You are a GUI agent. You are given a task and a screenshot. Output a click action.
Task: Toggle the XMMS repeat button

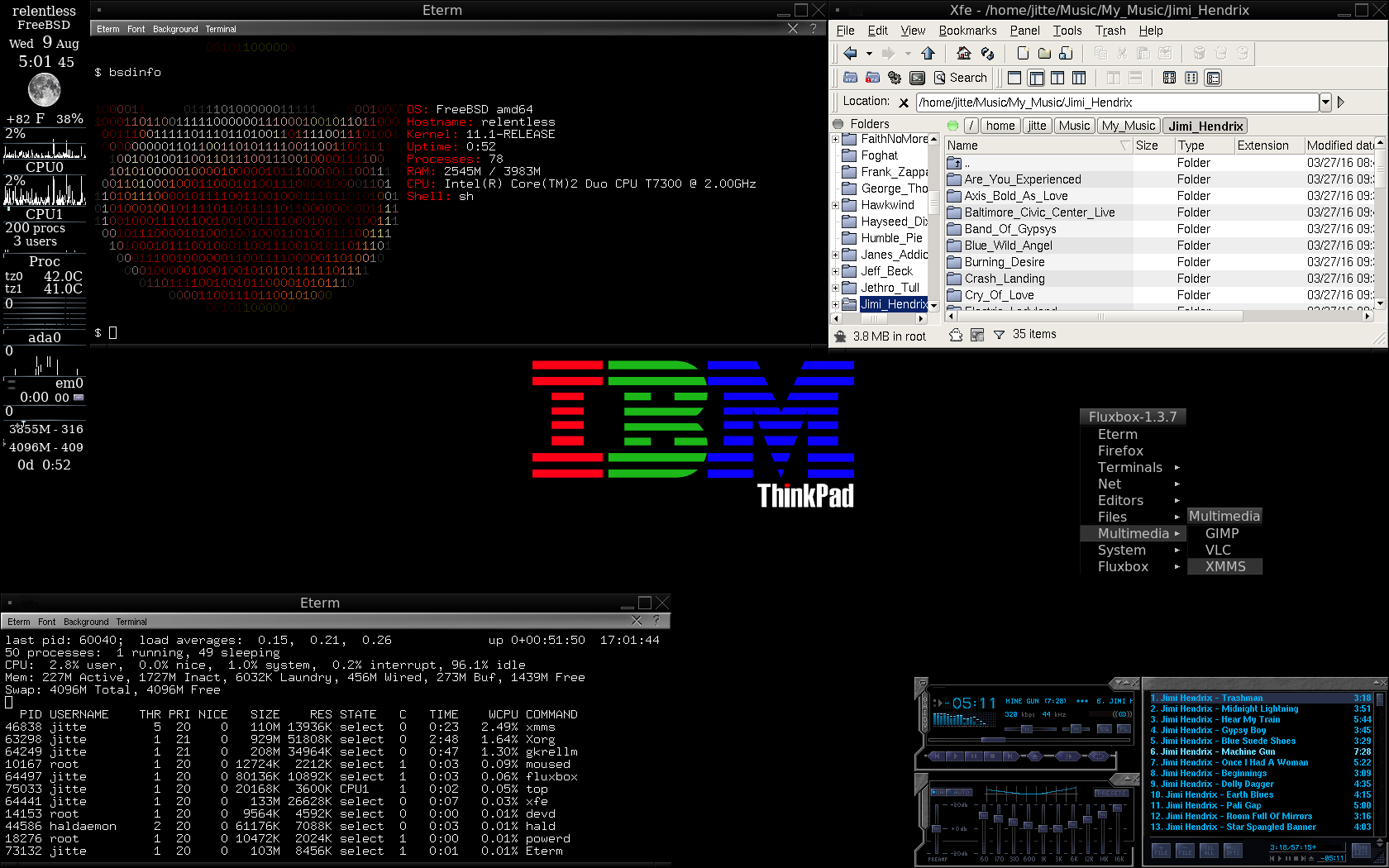click(x=1097, y=756)
